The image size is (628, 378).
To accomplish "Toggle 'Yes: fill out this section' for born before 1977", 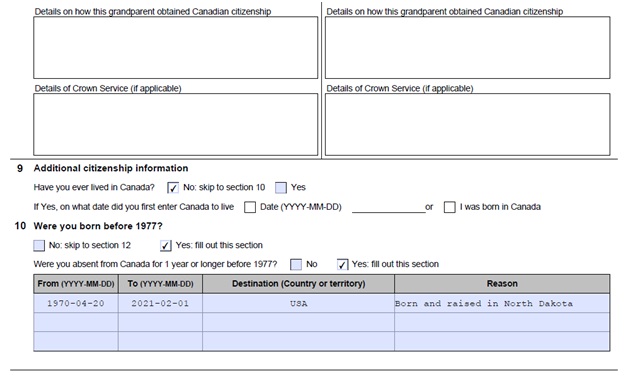I will (x=165, y=245).
